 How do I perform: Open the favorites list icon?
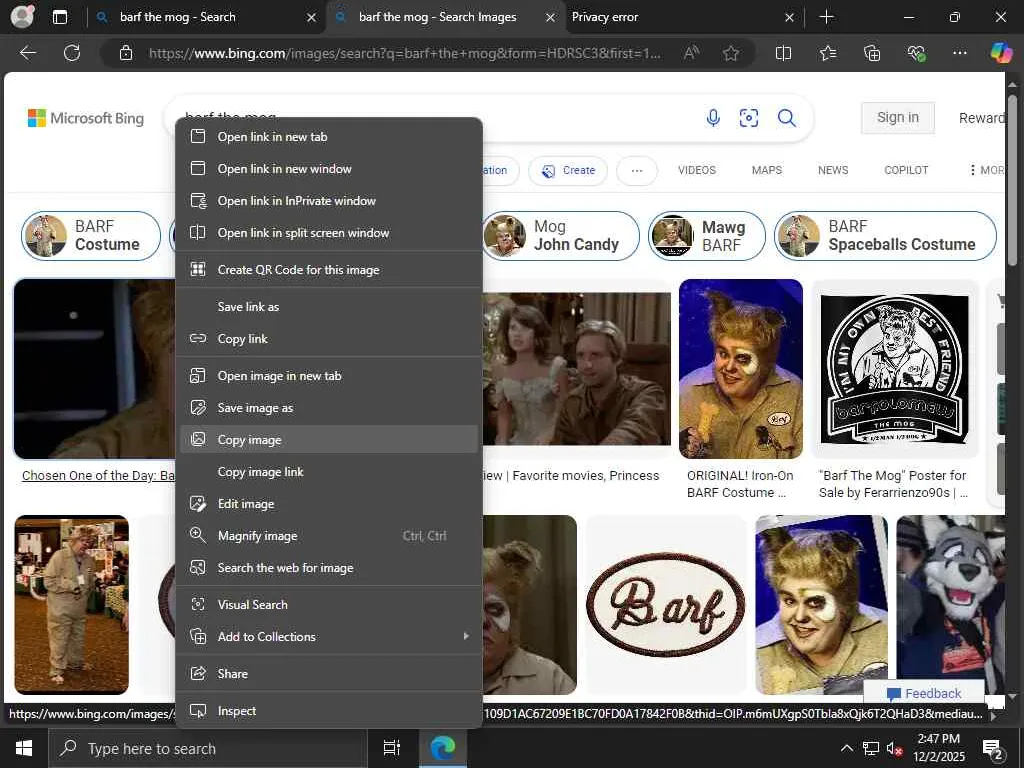tap(827, 53)
